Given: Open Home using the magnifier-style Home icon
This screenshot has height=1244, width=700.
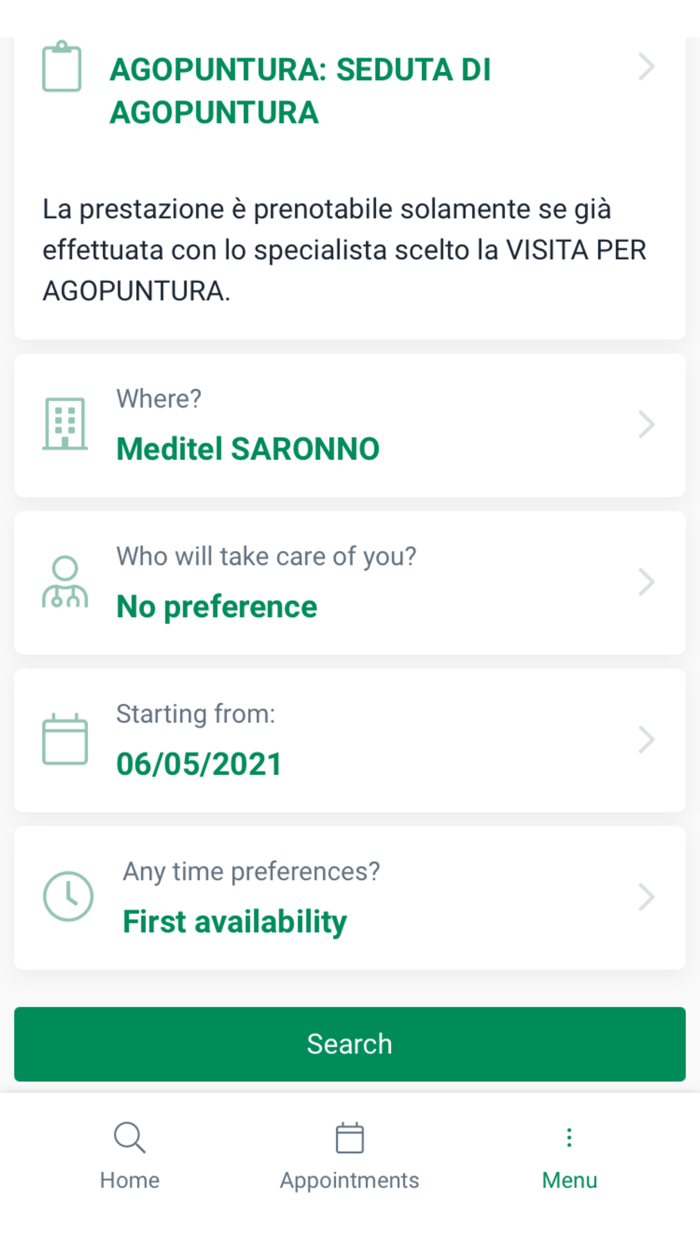Looking at the screenshot, I should click(129, 1138).
